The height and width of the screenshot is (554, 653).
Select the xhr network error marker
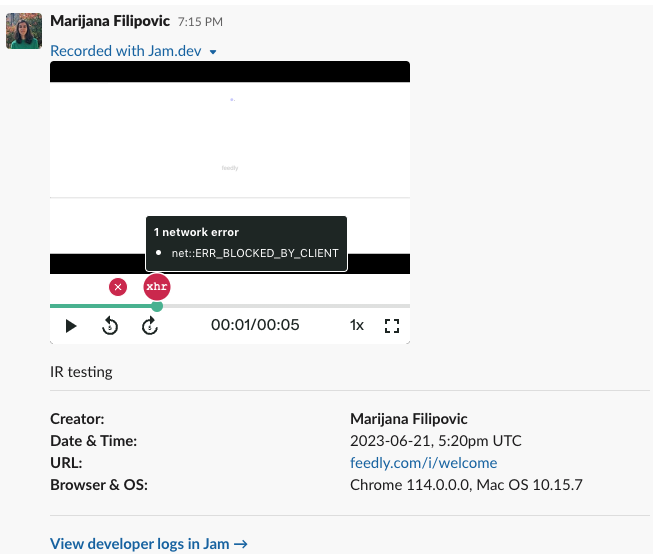157,287
